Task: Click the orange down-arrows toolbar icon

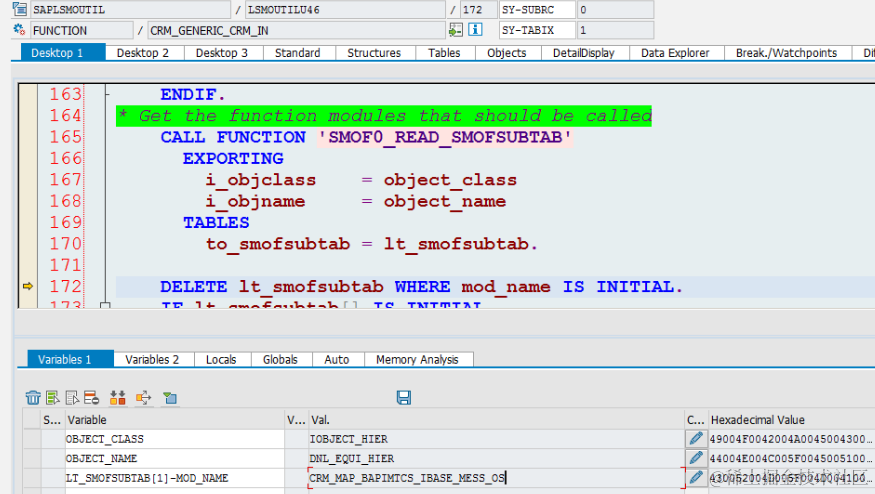Action: click(x=117, y=397)
